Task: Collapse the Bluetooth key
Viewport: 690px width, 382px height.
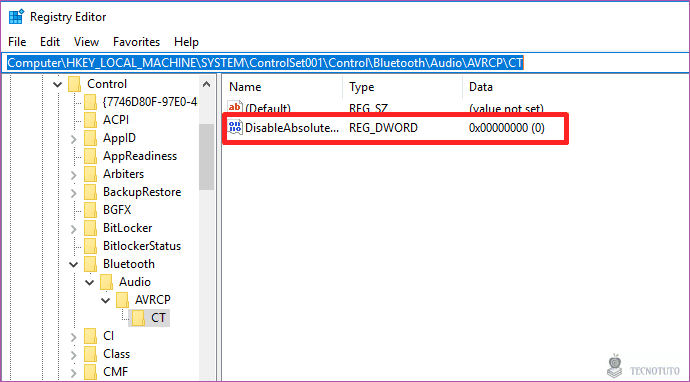Action: coord(73,264)
